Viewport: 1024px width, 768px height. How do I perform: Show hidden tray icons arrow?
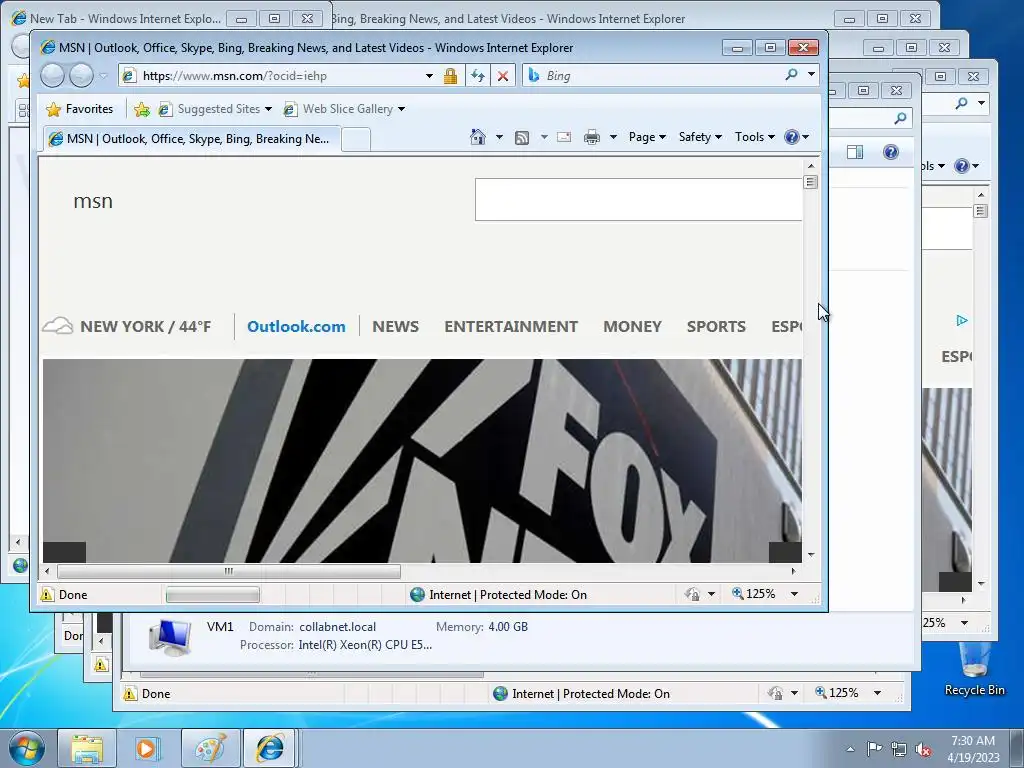pos(850,749)
